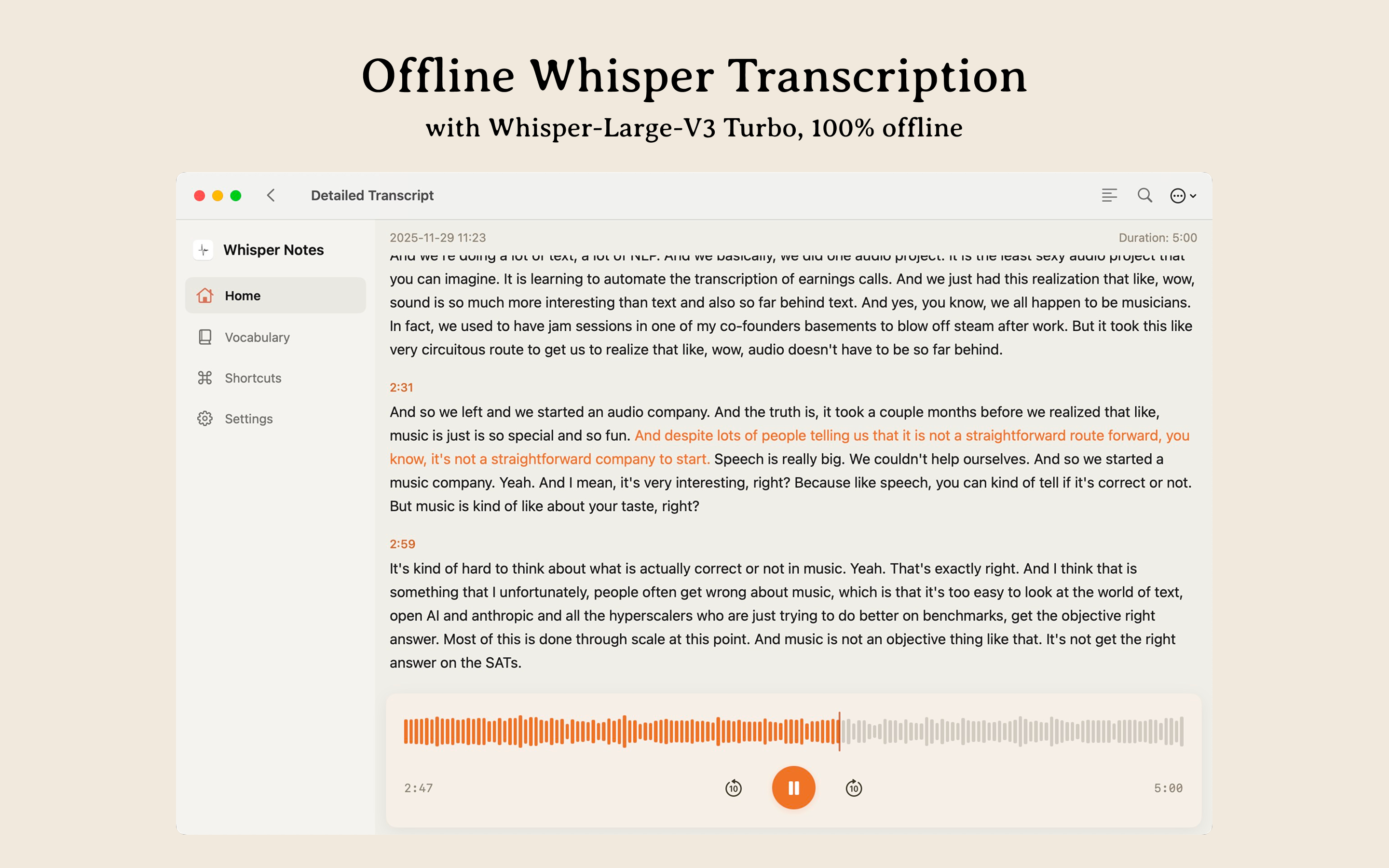Jump to the 2:31 timestamp
The height and width of the screenshot is (868, 1389).
tap(401, 388)
